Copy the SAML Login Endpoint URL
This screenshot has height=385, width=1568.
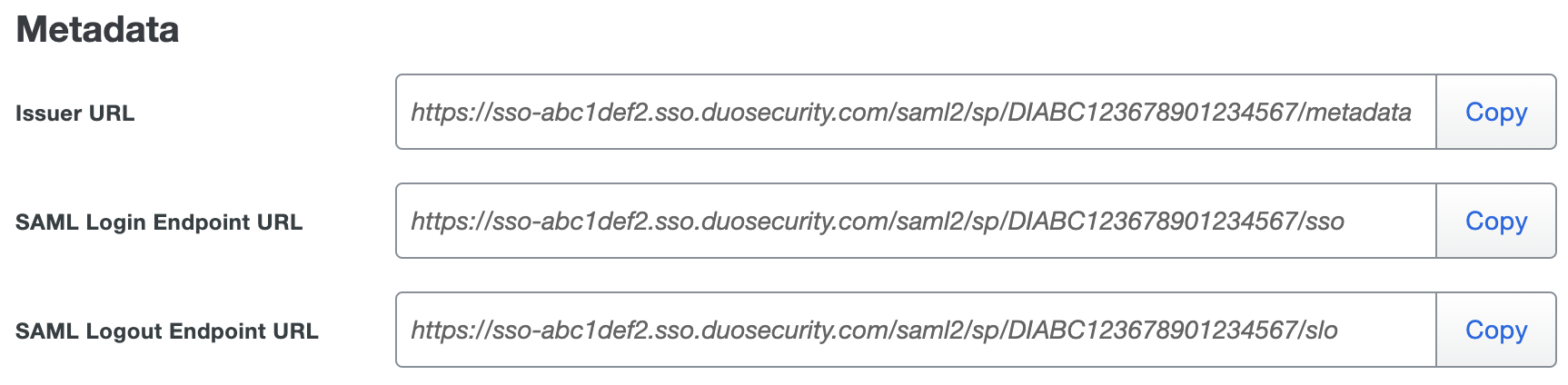coord(1495,221)
